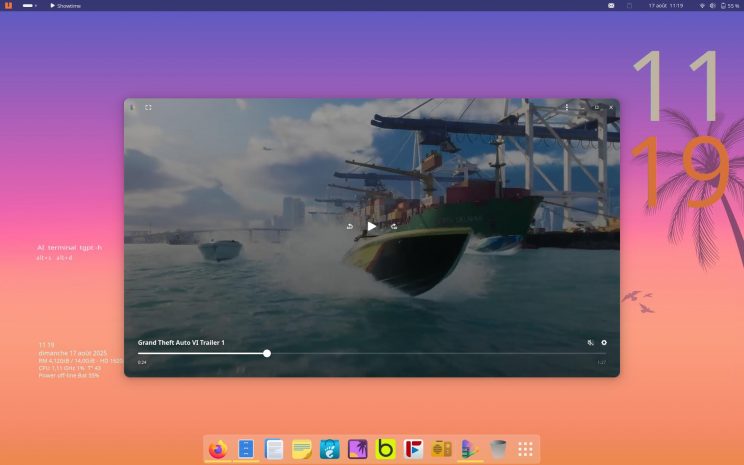Play the Grand Theft Auto VI trailer
The width and height of the screenshot is (744, 465).
[x=372, y=226]
